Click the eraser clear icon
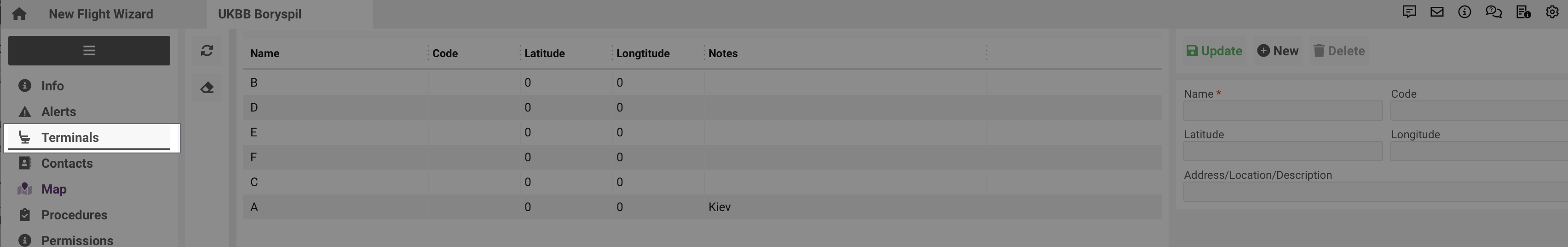 click(x=207, y=88)
